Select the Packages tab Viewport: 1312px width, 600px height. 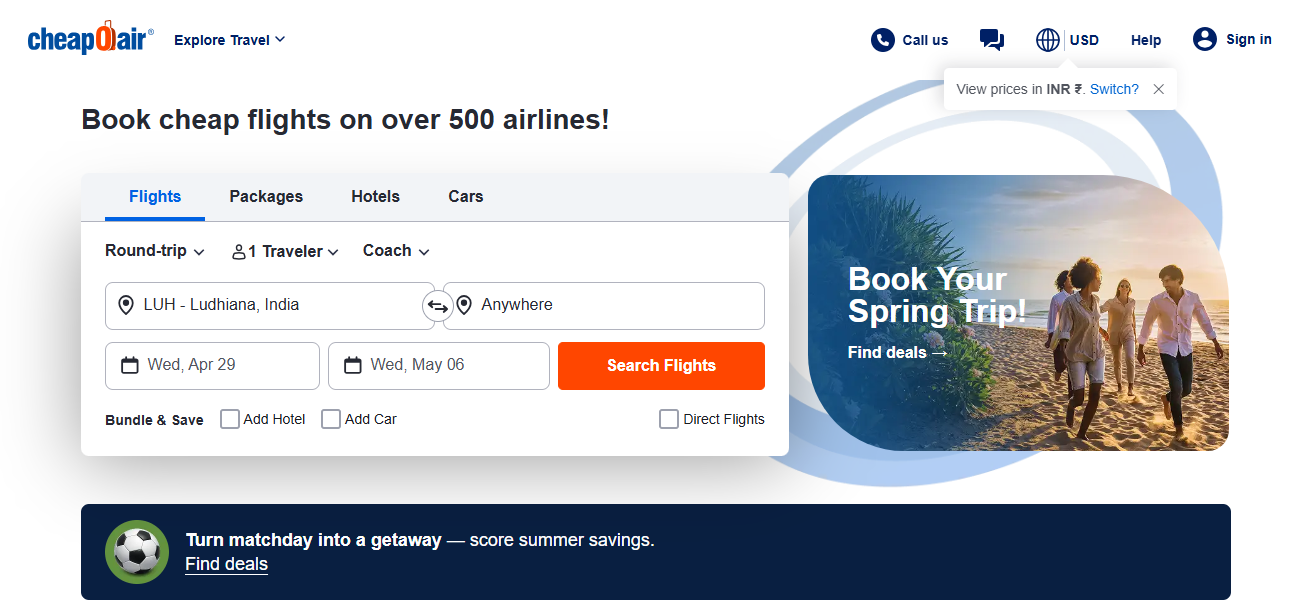coord(266,197)
